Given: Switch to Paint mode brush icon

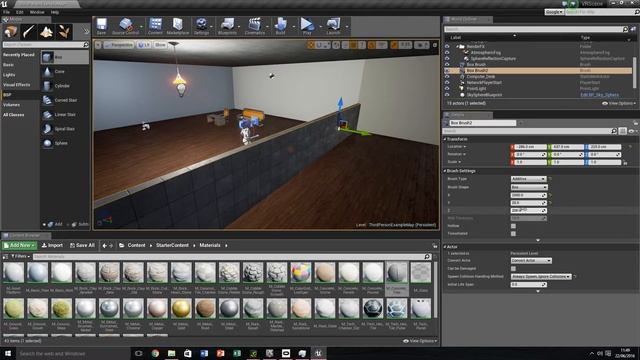Looking at the screenshot, I should click(29, 32).
